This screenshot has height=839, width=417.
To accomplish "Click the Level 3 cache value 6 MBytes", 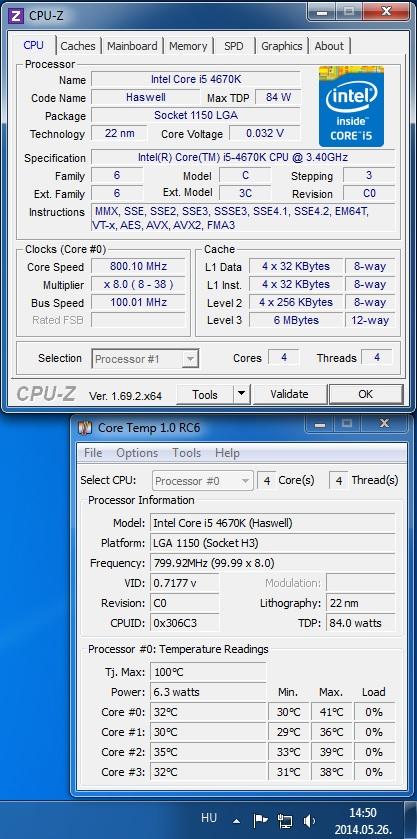I will pyautogui.click(x=295, y=320).
